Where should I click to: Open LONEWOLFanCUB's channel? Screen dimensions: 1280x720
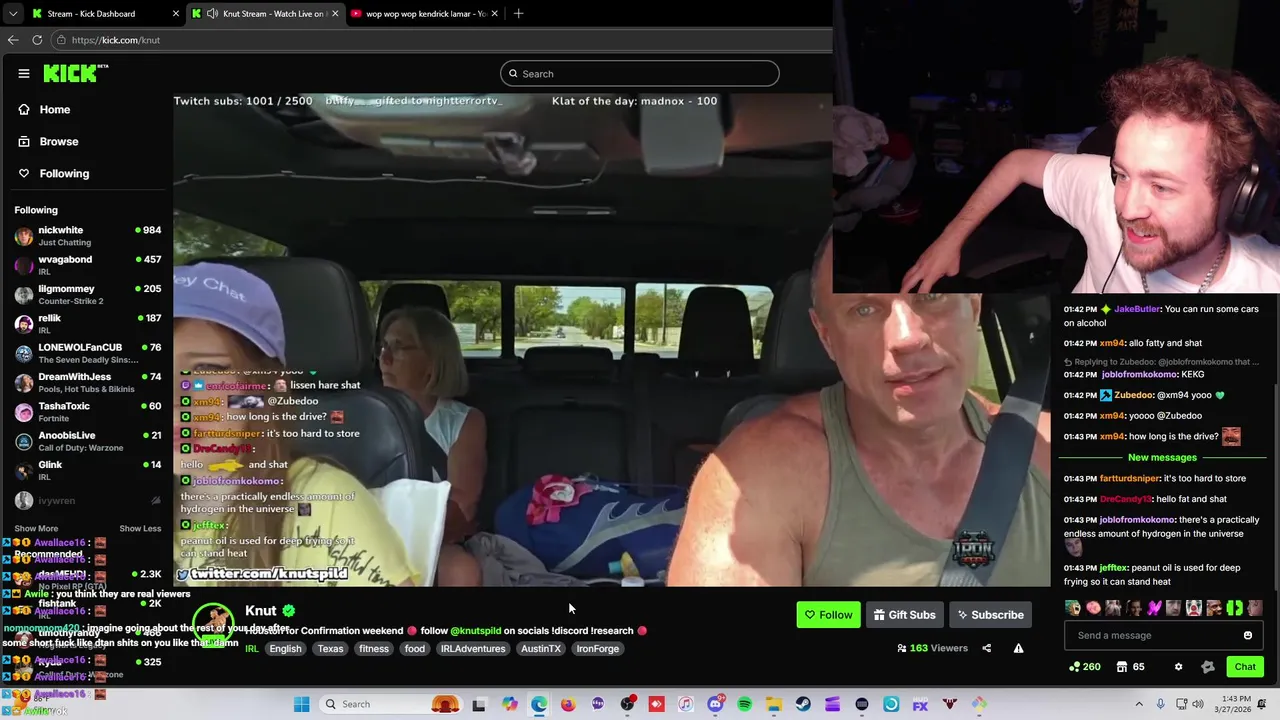[x=88, y=353]
